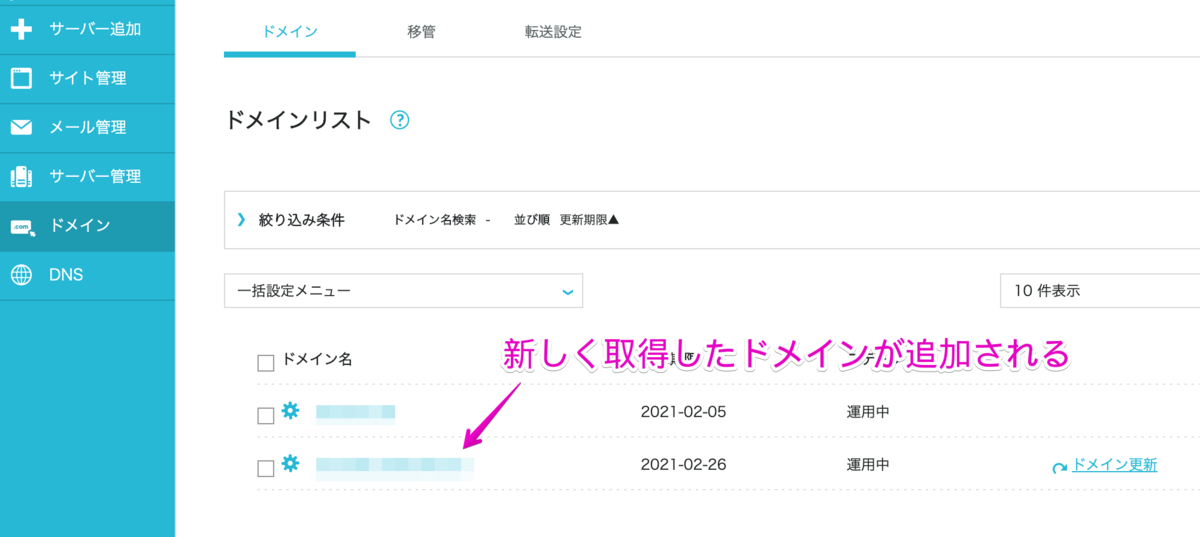Click the 2021-02-26 date cell
This screenshot has width=1200, height=537.
(684, 464)
